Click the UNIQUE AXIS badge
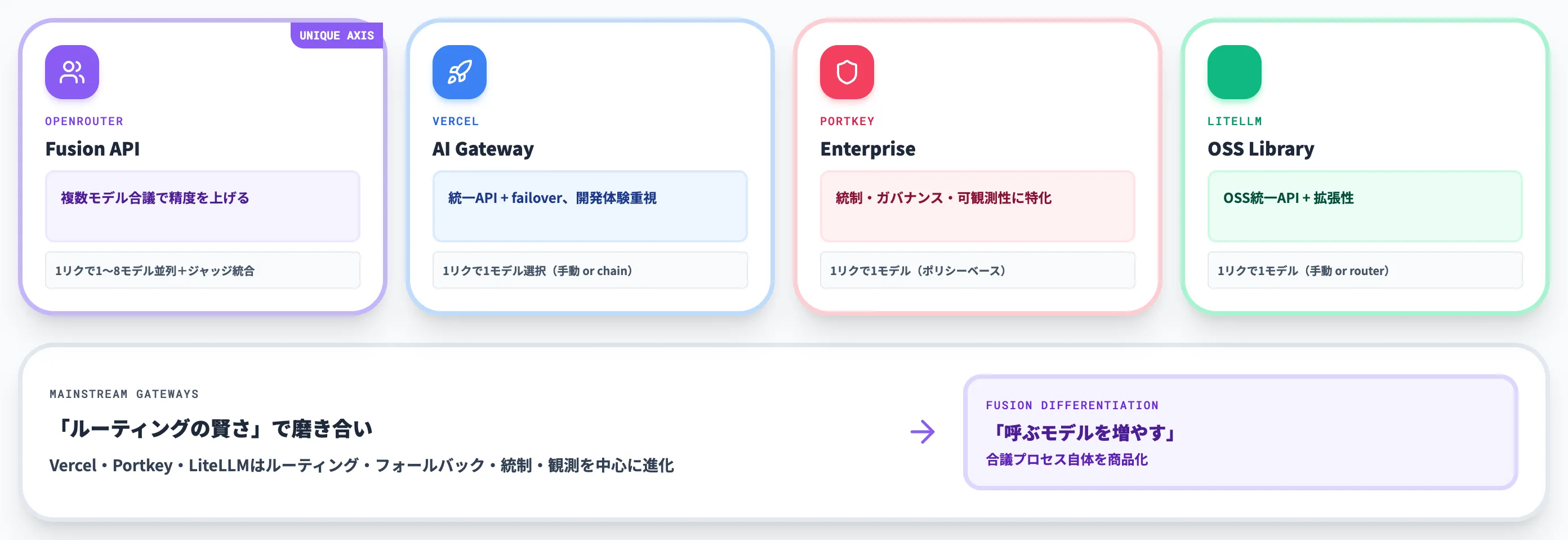1568x540 pixels. (x=337, y=36)
